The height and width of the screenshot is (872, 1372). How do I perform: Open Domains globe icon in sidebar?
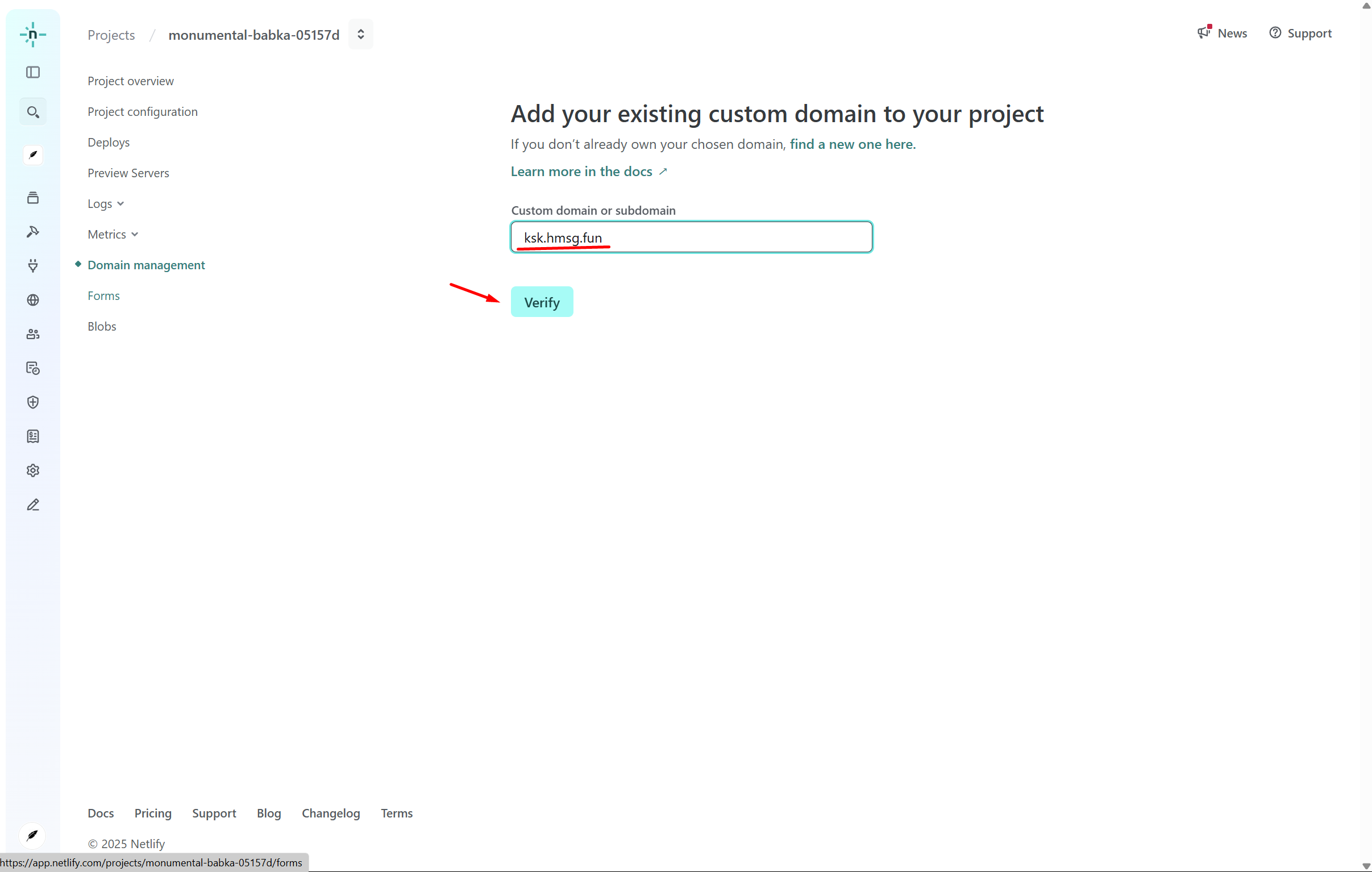tap(32, 300)
